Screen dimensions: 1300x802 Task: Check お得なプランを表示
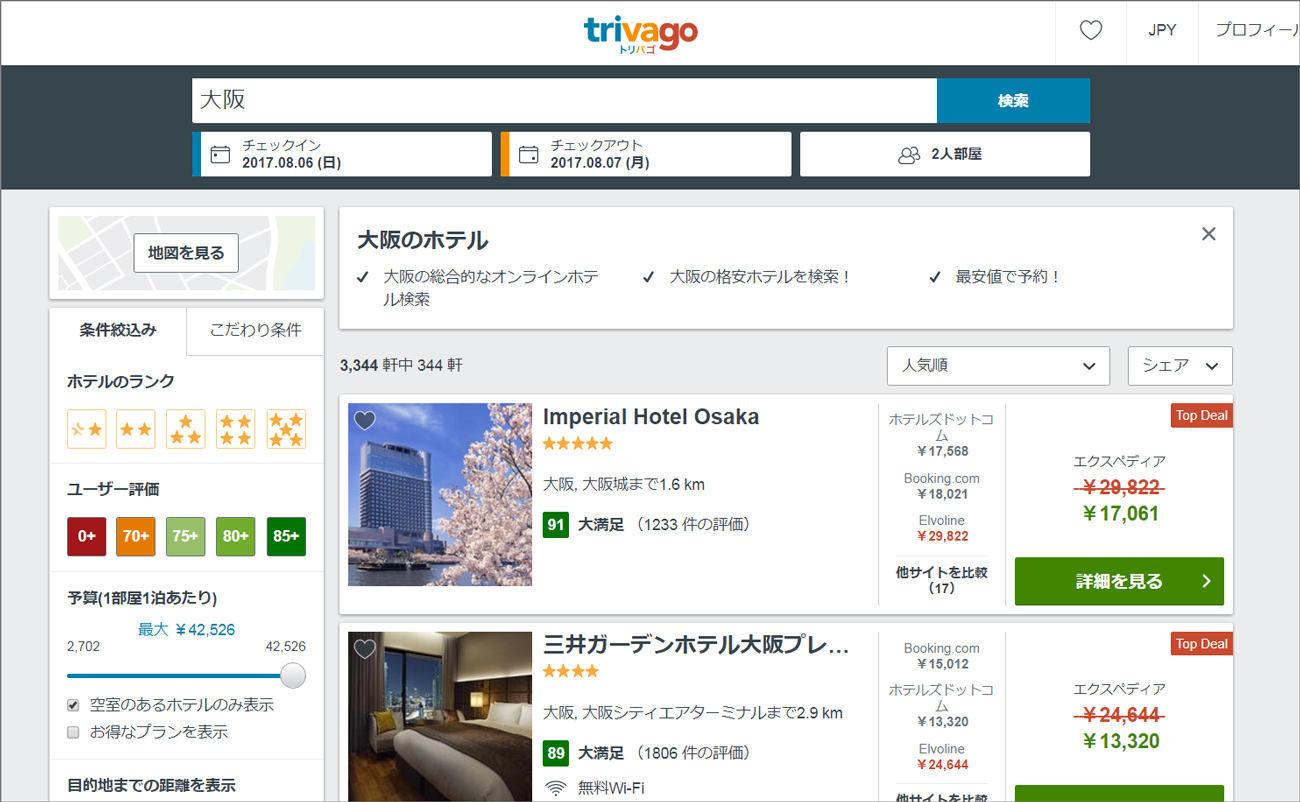tap(73, 732)
